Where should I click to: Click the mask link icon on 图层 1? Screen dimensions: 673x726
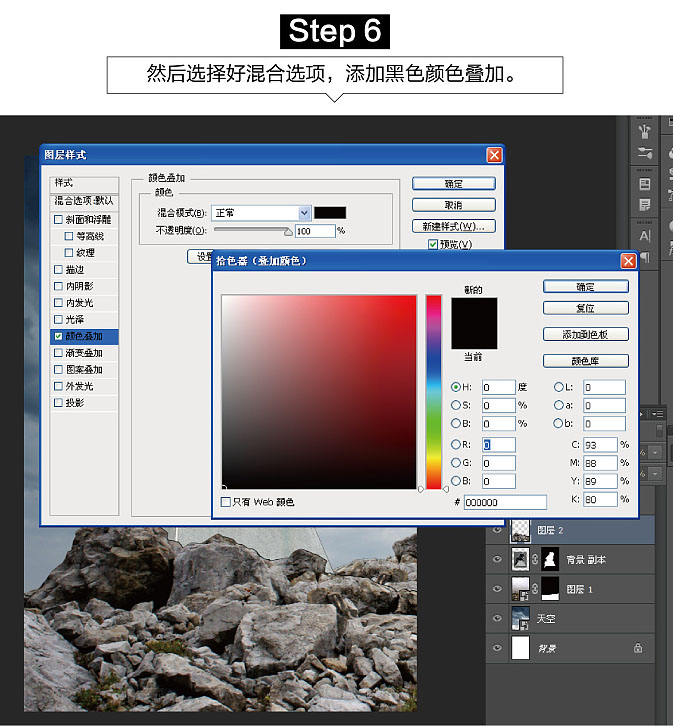tap(535, 588)
